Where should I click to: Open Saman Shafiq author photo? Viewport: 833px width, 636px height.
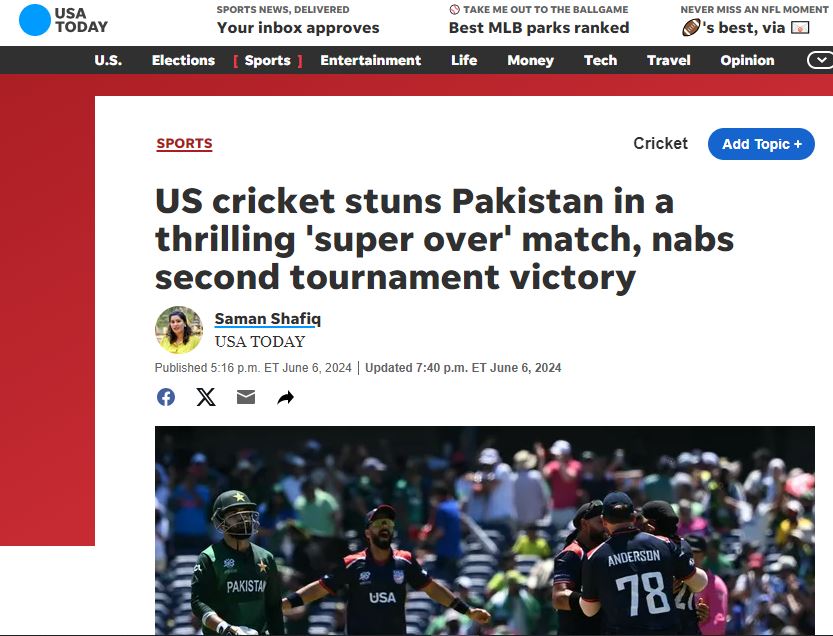click(x=178, y=330)
